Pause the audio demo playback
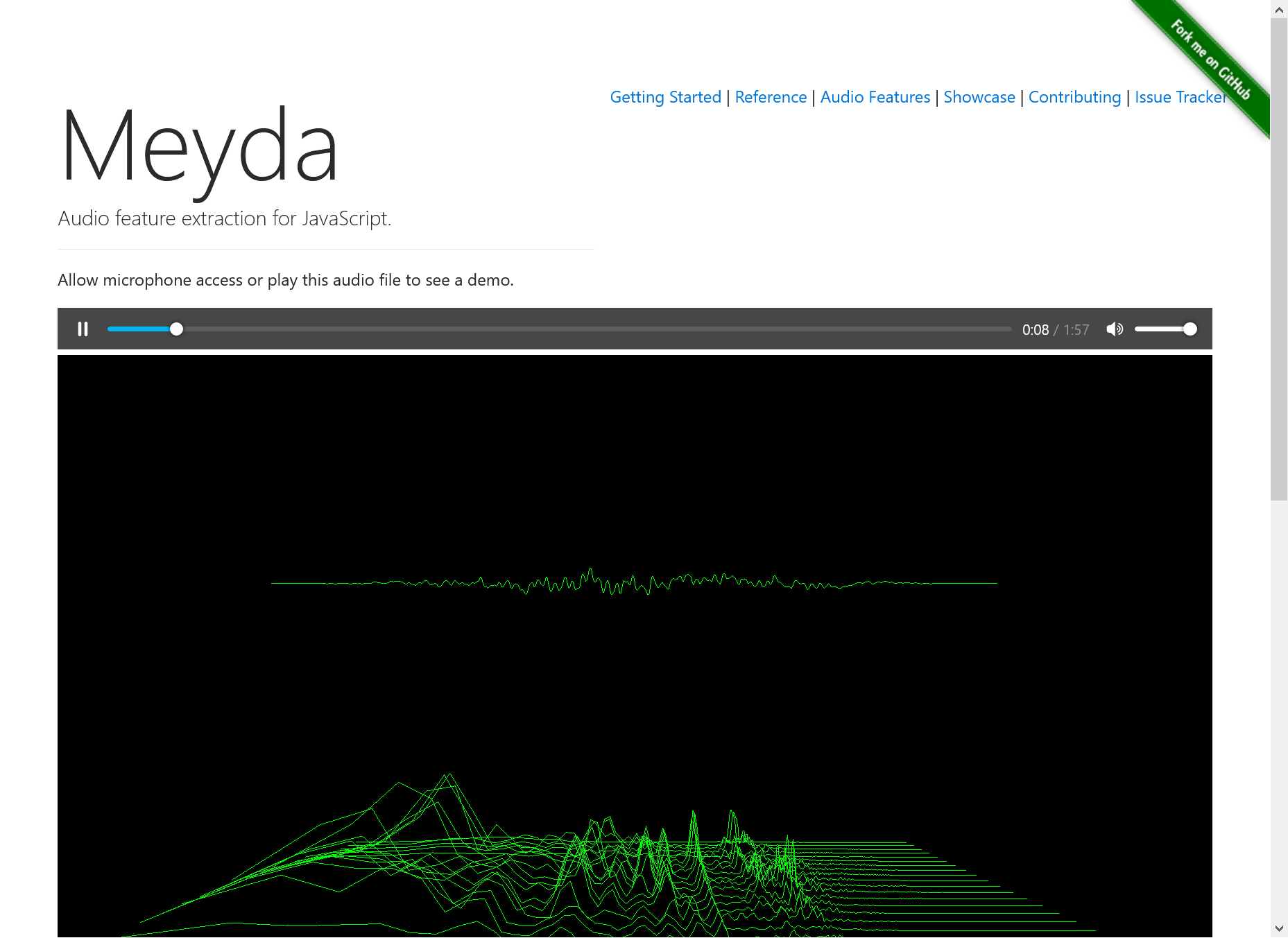This screenshot has width=1288, height=938. pyautogui.click(x=83, y=329)
